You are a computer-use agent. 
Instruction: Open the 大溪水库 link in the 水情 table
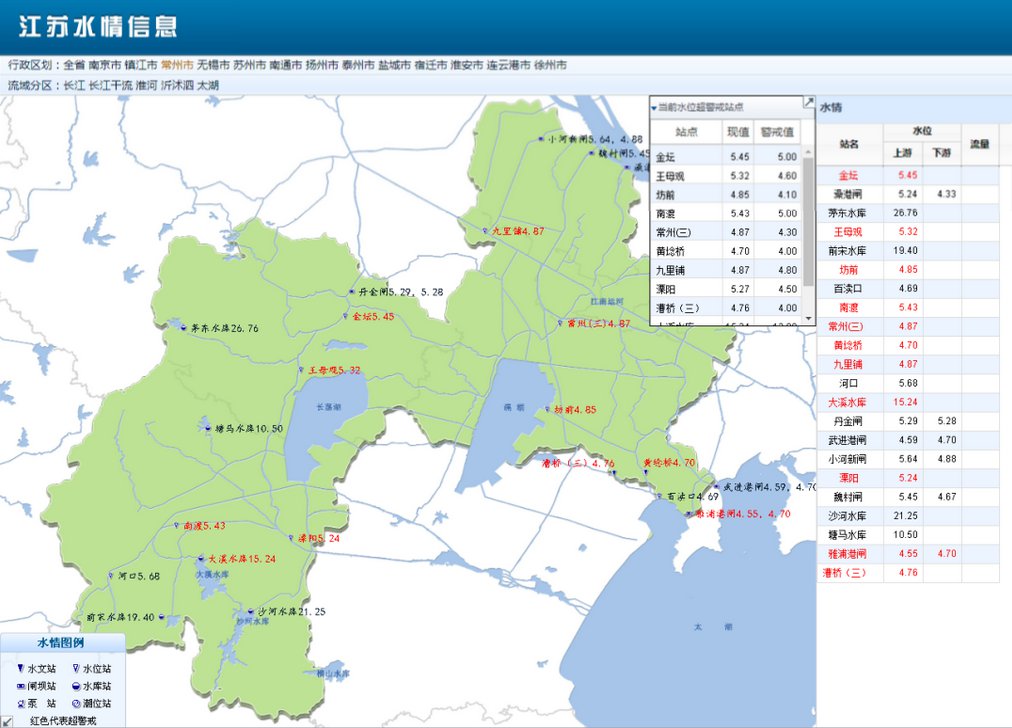pyautogui.click(x=849, y=403)
